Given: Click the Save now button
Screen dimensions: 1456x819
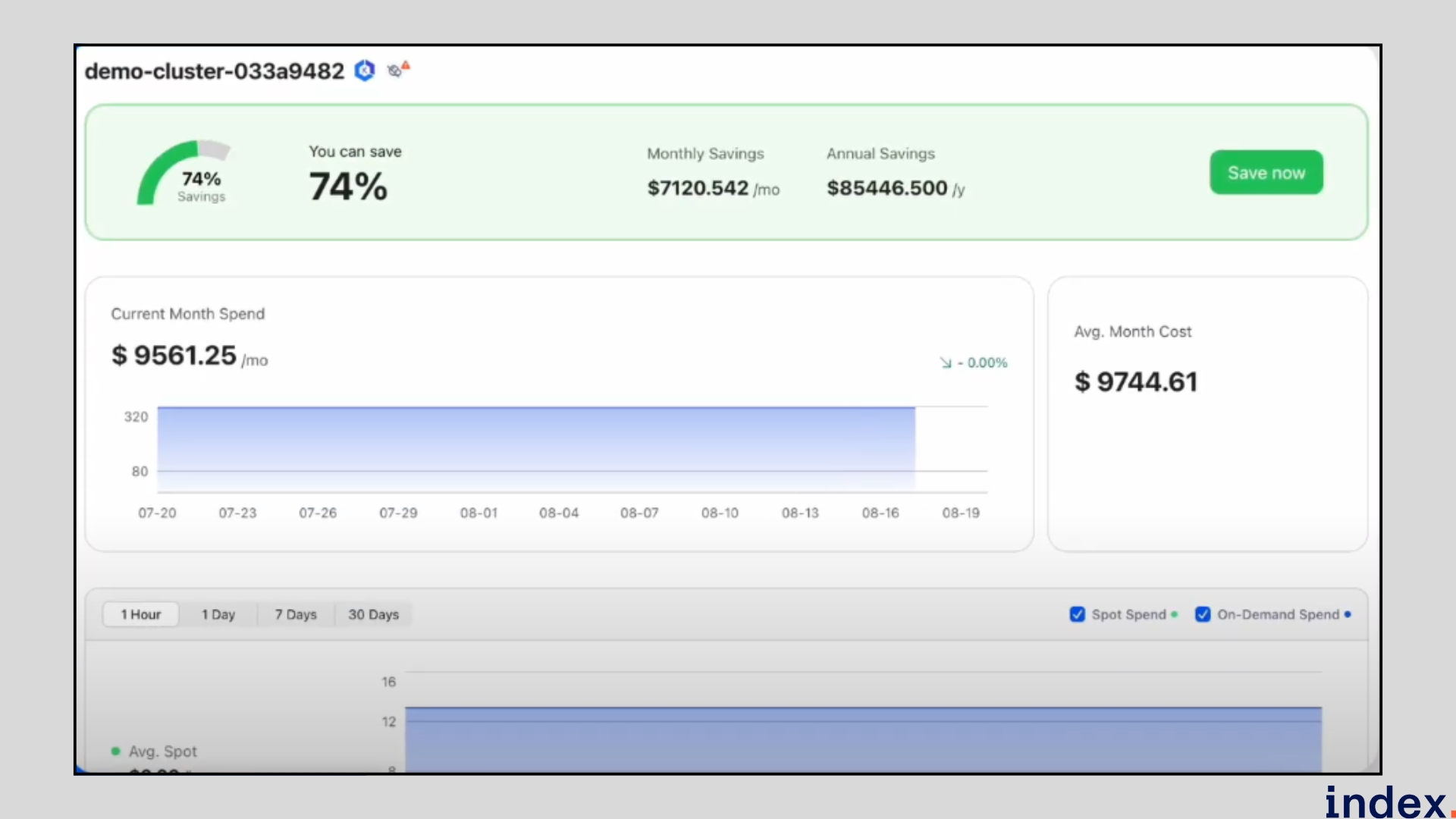Looking at the screenshot, I should (x=1266, y=173).
